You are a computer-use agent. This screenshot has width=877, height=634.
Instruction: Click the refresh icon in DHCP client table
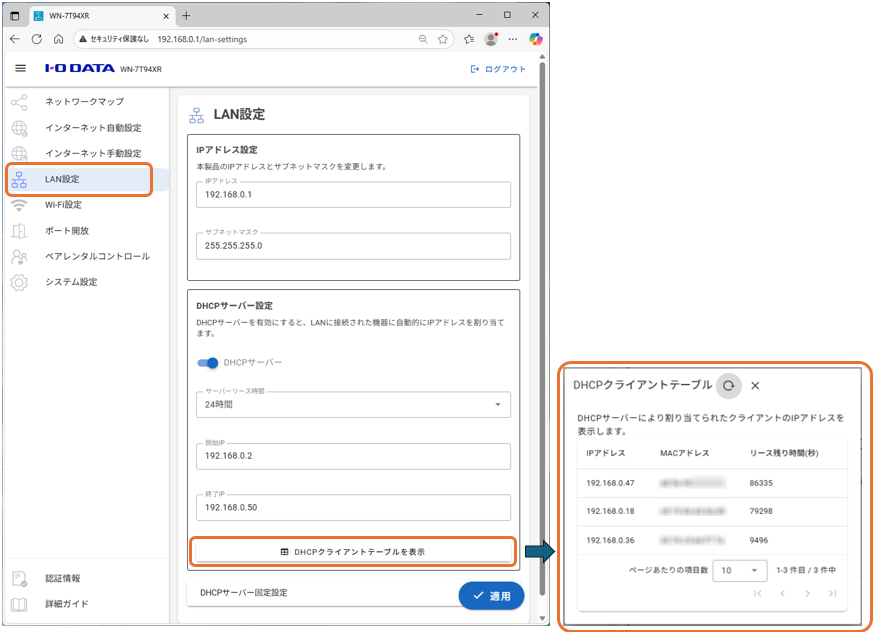click(729, 385)
